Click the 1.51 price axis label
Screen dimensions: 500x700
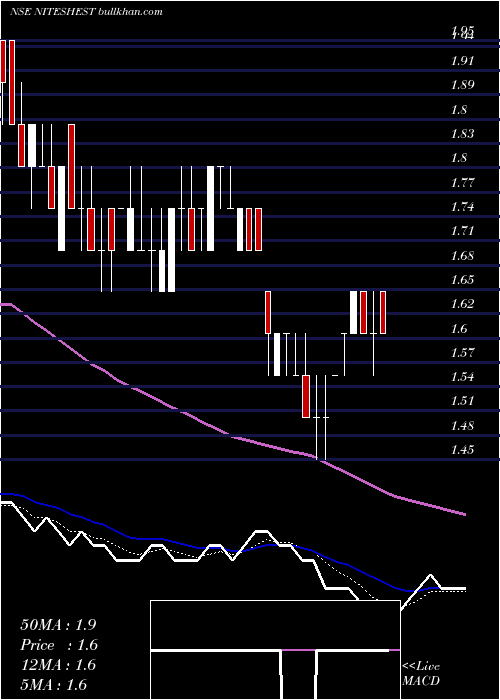pos(462,401)
